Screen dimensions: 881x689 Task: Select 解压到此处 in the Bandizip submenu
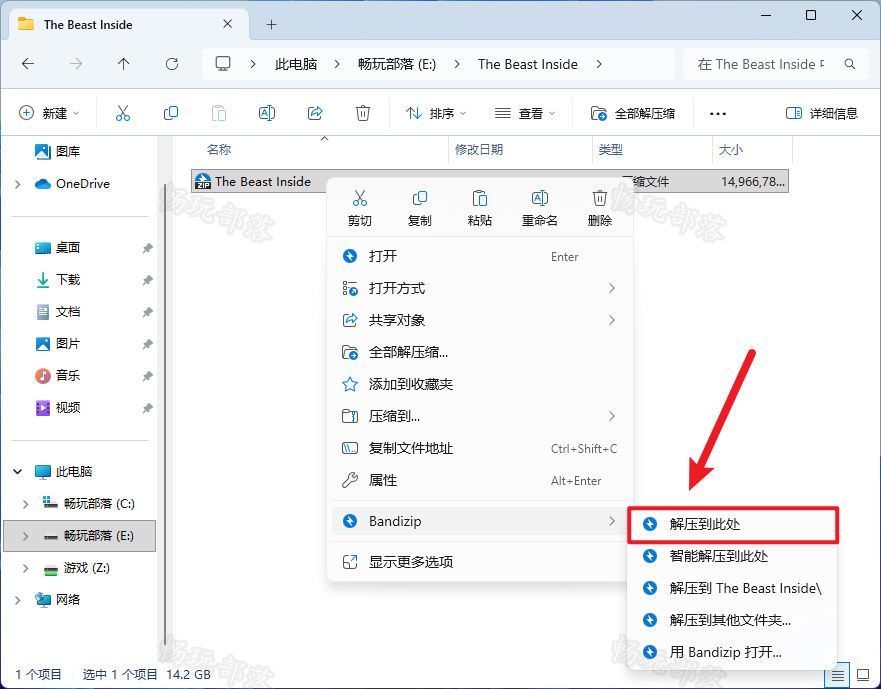tap(733, 525)
